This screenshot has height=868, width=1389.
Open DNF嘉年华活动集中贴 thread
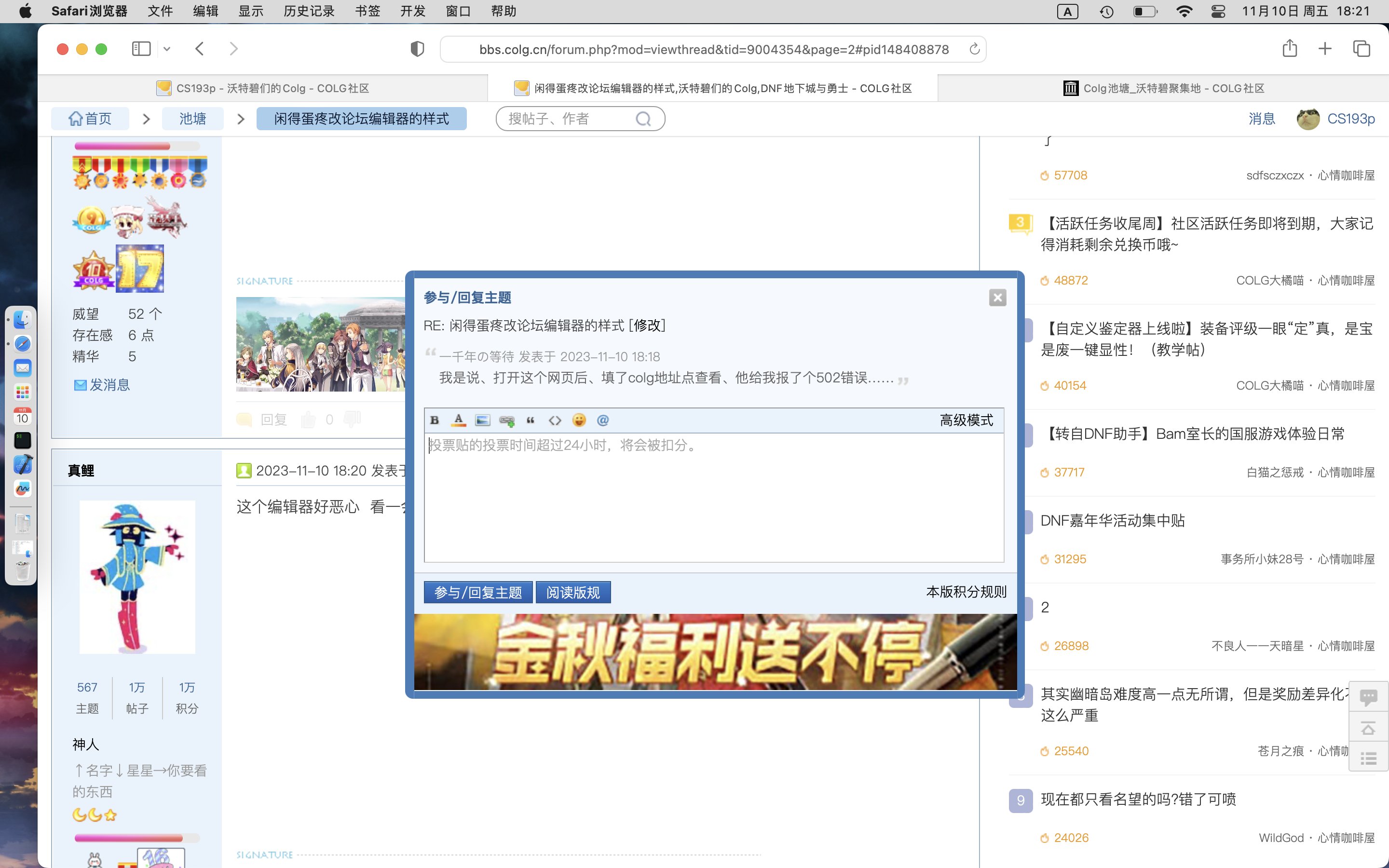tap(1112, 521)
